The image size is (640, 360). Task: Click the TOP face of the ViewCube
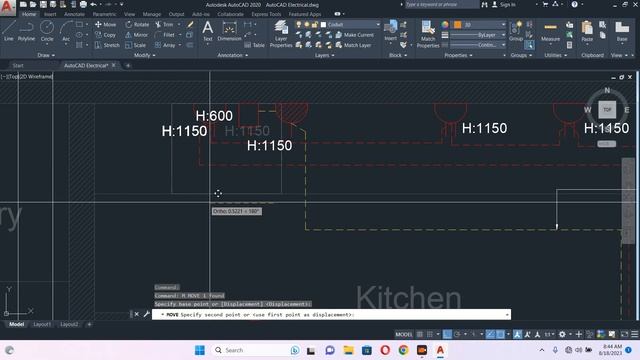coord(607,109)
